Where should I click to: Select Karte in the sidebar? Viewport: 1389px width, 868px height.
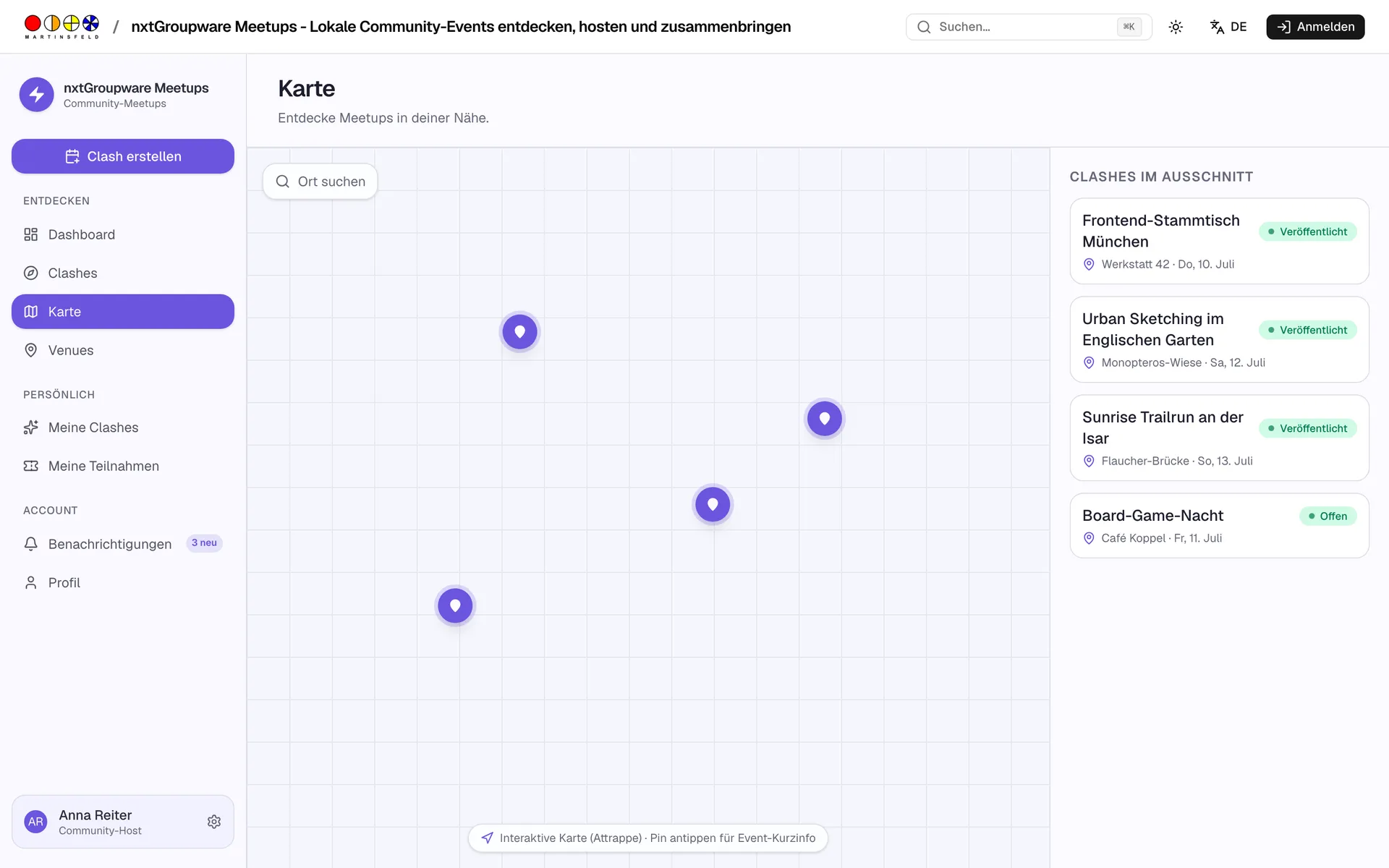tap(123, 312)
